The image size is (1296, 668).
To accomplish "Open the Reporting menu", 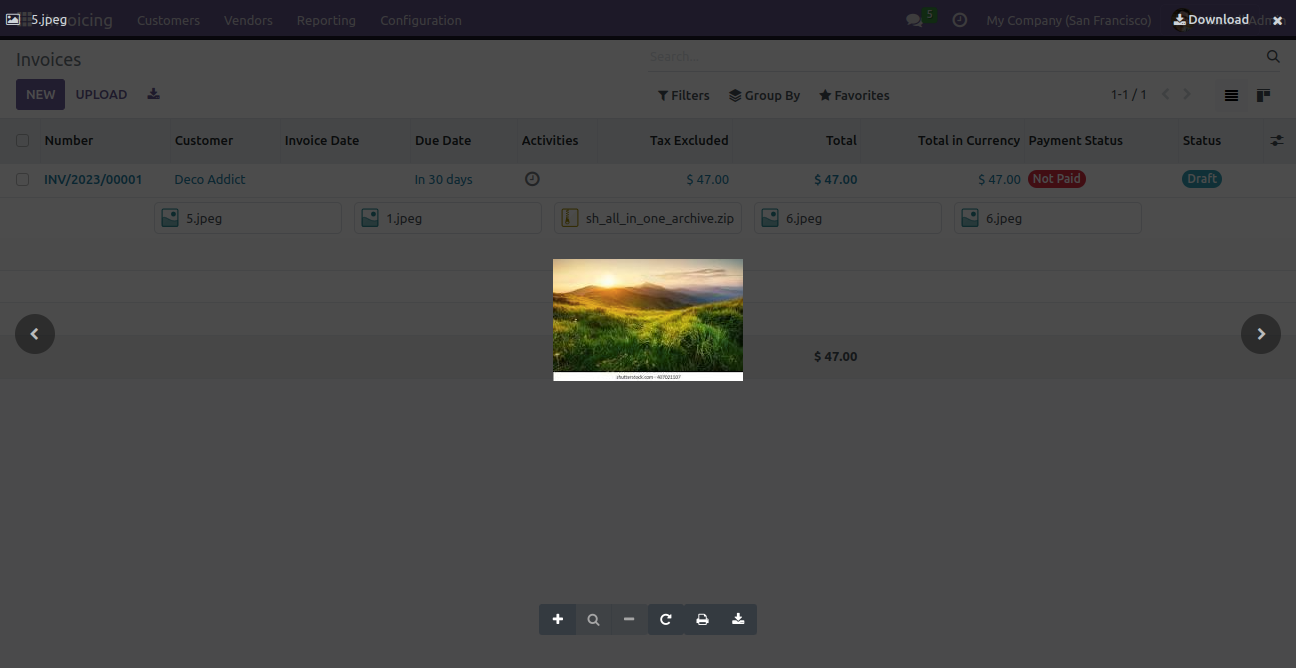I will pos(326,20).
